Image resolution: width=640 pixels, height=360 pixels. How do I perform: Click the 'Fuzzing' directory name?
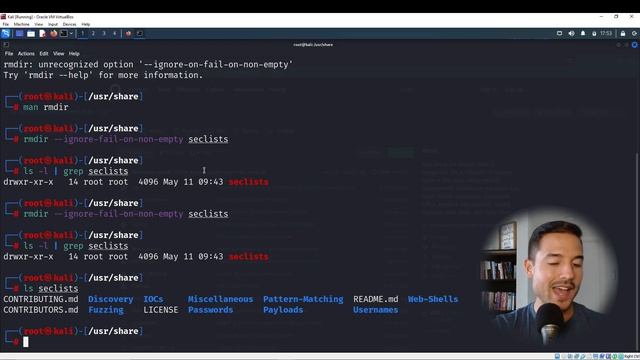(x=106, y=310)
